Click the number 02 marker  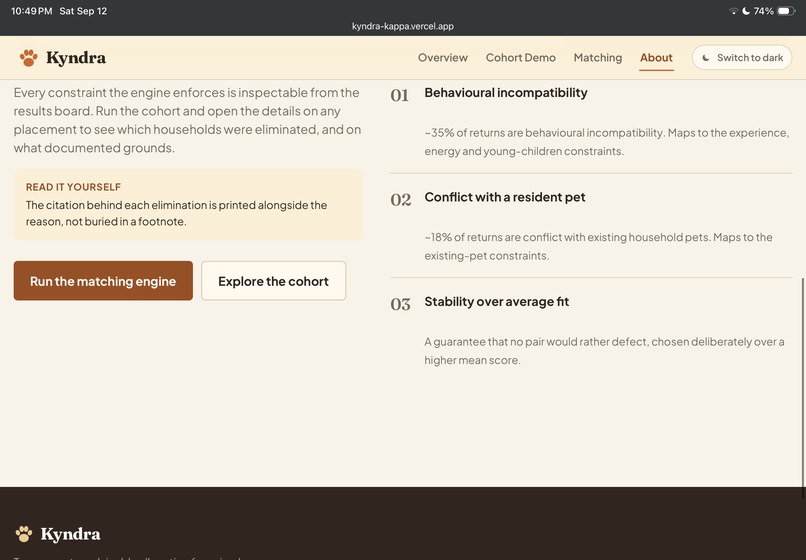coord(401,200)
